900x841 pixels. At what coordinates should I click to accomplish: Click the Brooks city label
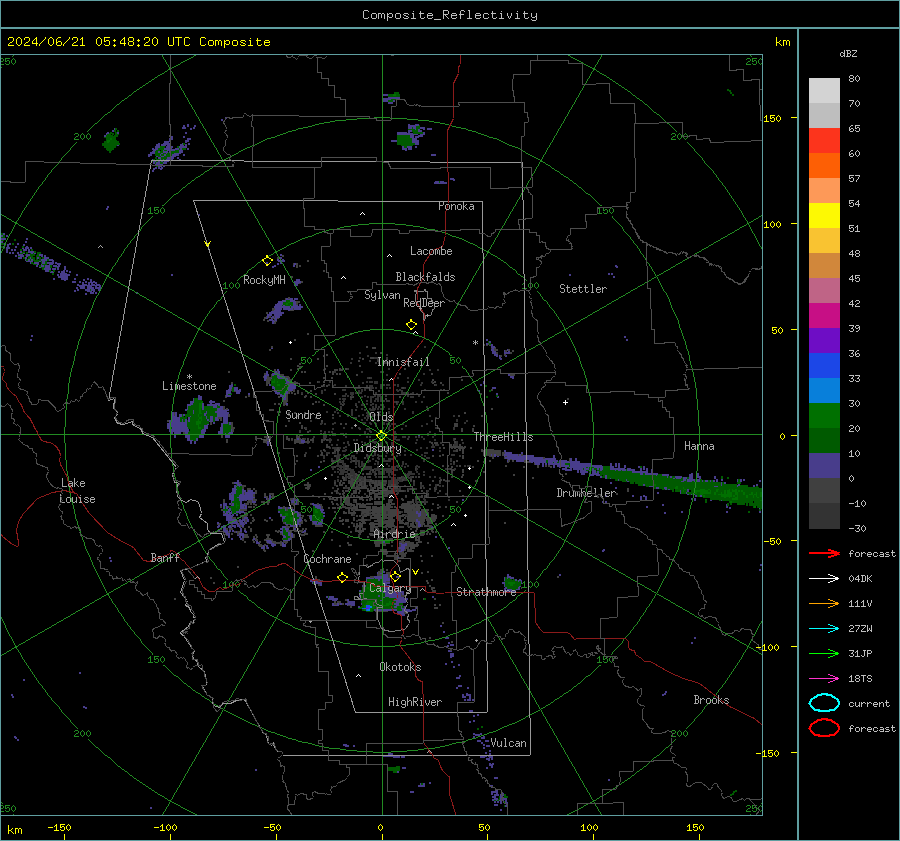(711, 700)
